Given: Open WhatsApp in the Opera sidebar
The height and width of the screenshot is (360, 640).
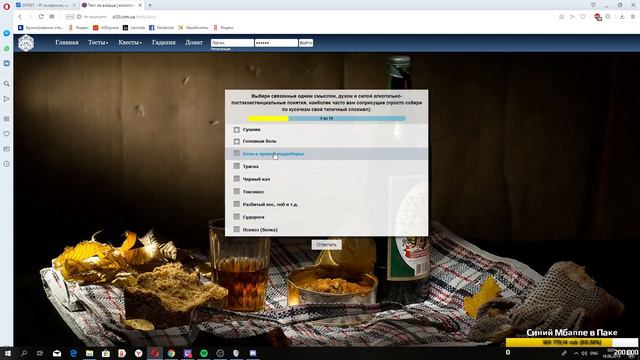Looking at the screenshot, I should click(x=7, y=49).
